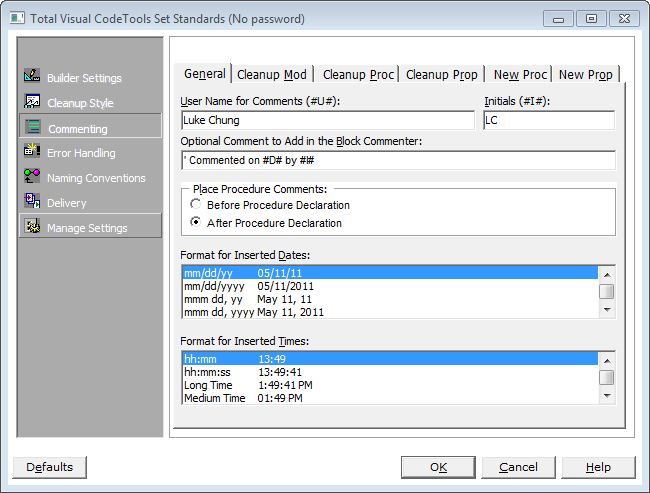Select mm/dd/yyyy date format row

pos(390,286)
